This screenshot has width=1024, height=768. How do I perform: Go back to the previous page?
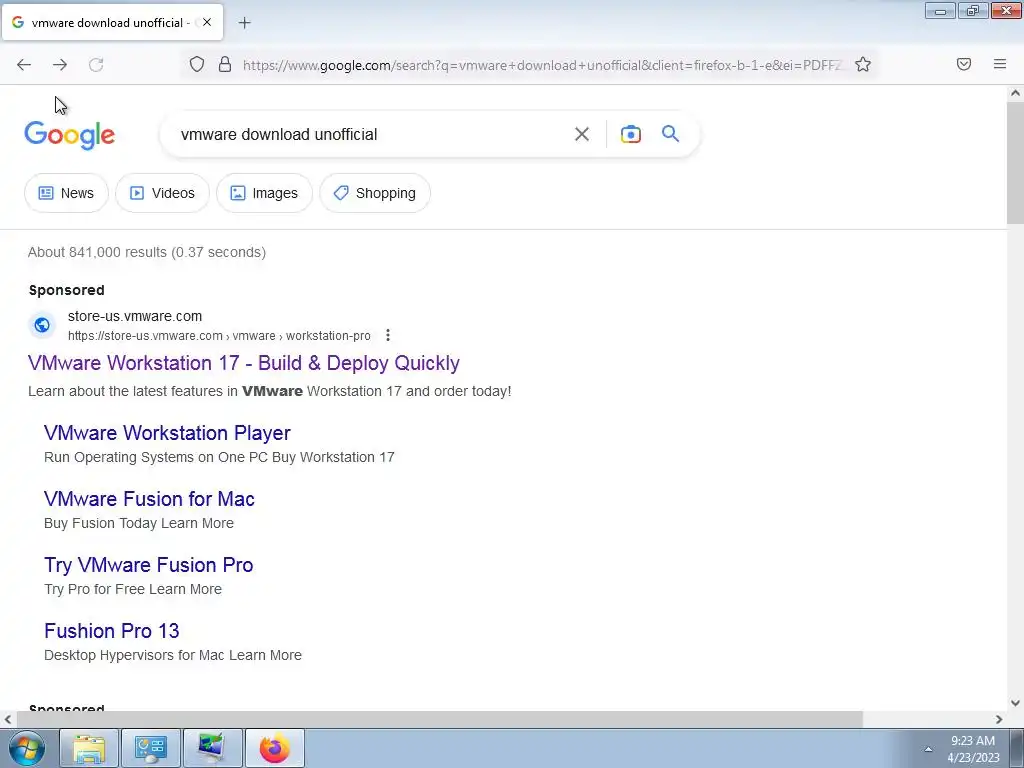click(x=24, y=65)
